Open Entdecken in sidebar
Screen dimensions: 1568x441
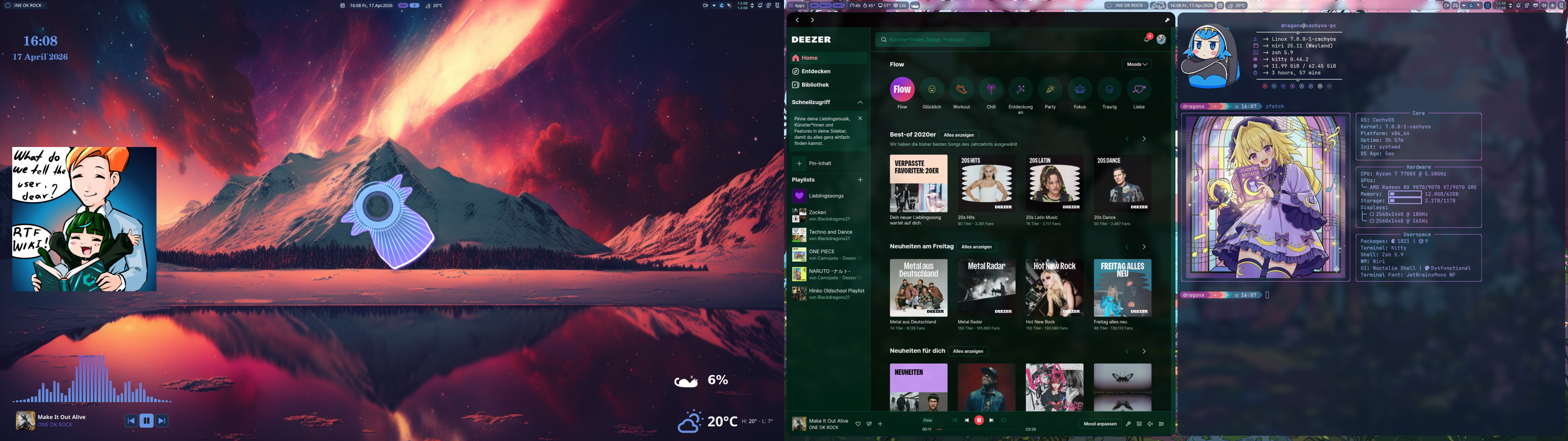click(816, 71)
